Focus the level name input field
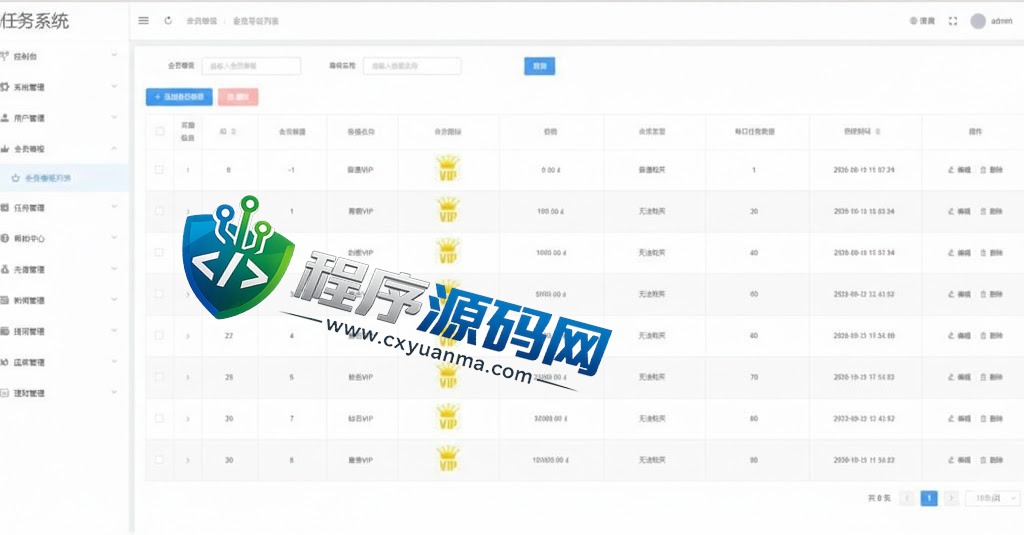The width and height of the screenshot is (1024, 535). point(412,66)
